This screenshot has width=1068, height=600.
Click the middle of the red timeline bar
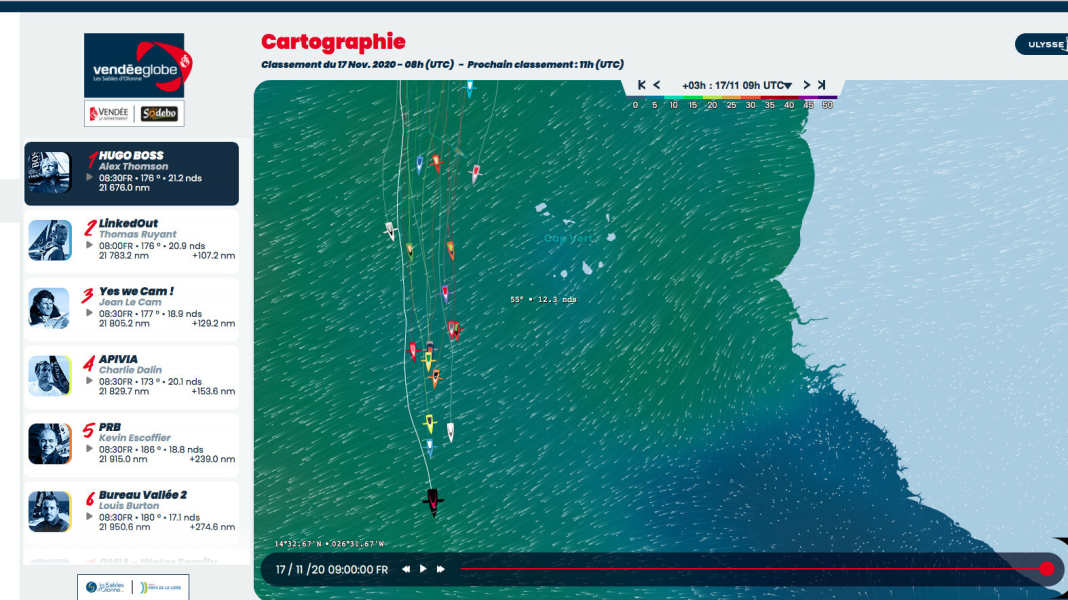pos(753,569)
